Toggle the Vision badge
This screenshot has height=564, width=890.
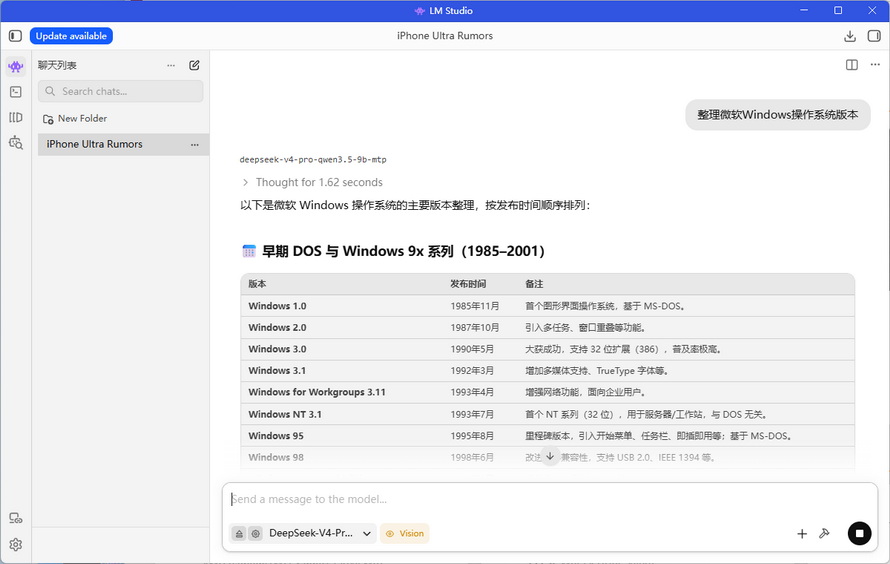point(405,533)
